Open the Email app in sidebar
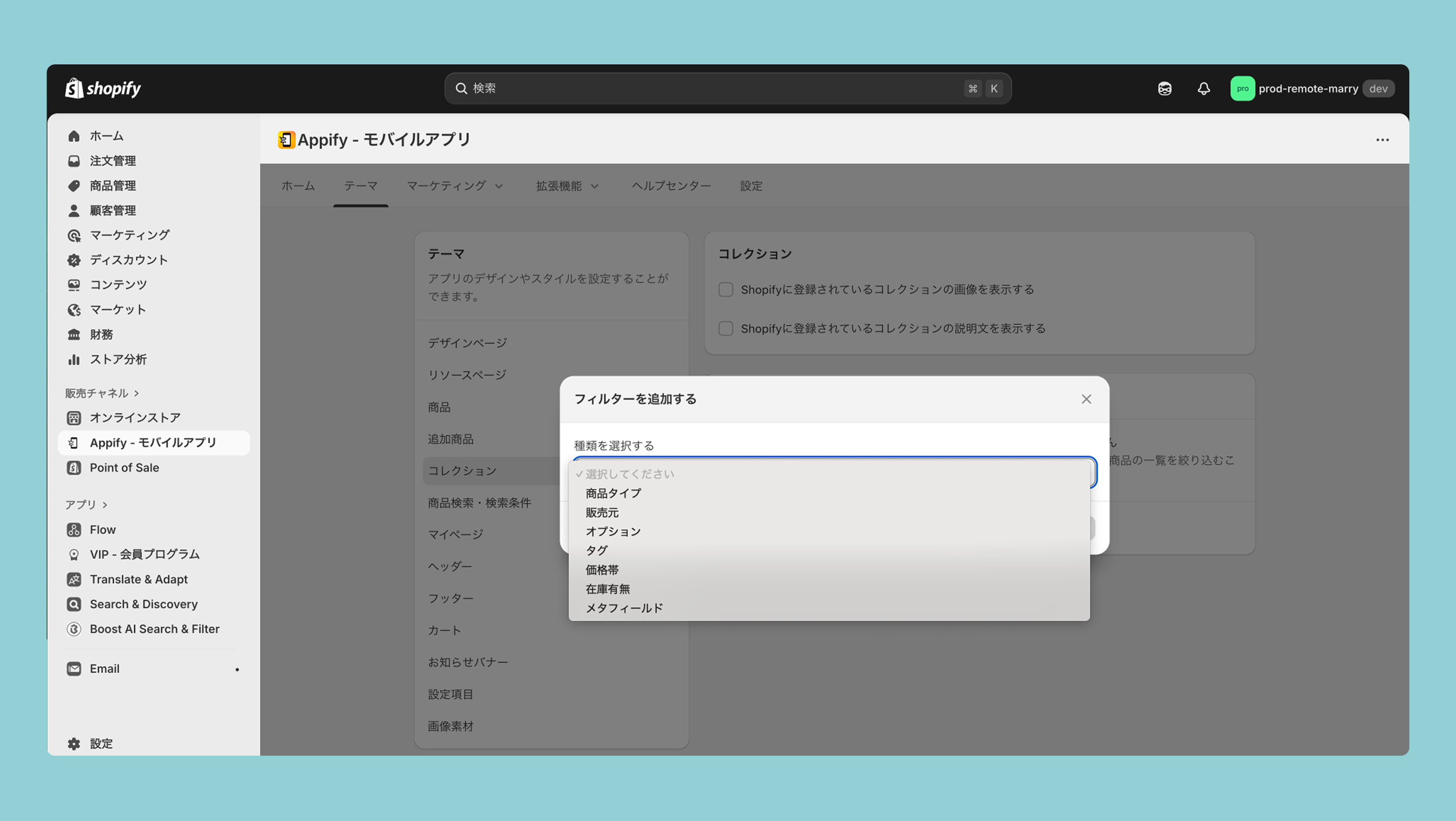This screenshot has width=1456, height=821. (x=105, y=668)
